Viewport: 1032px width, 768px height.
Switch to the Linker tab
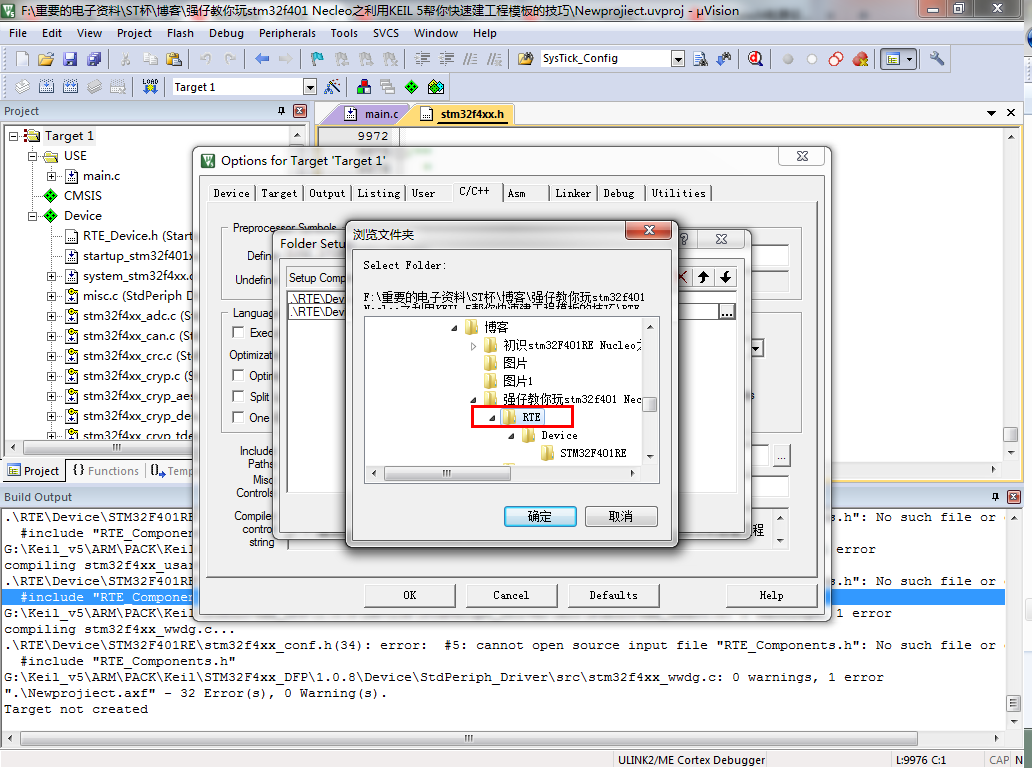(x=573, y=193)
